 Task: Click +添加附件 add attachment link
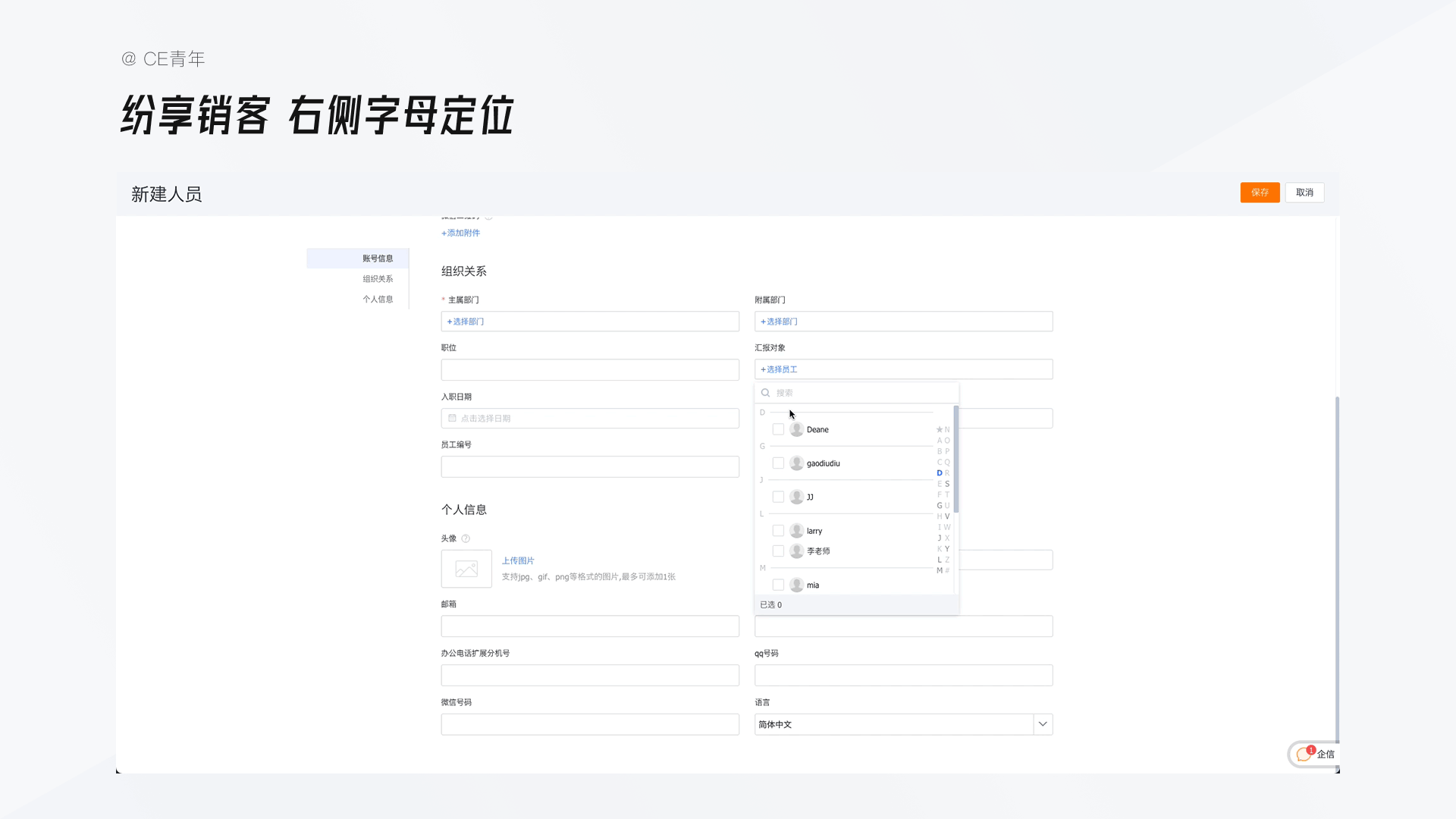[461, 233]
